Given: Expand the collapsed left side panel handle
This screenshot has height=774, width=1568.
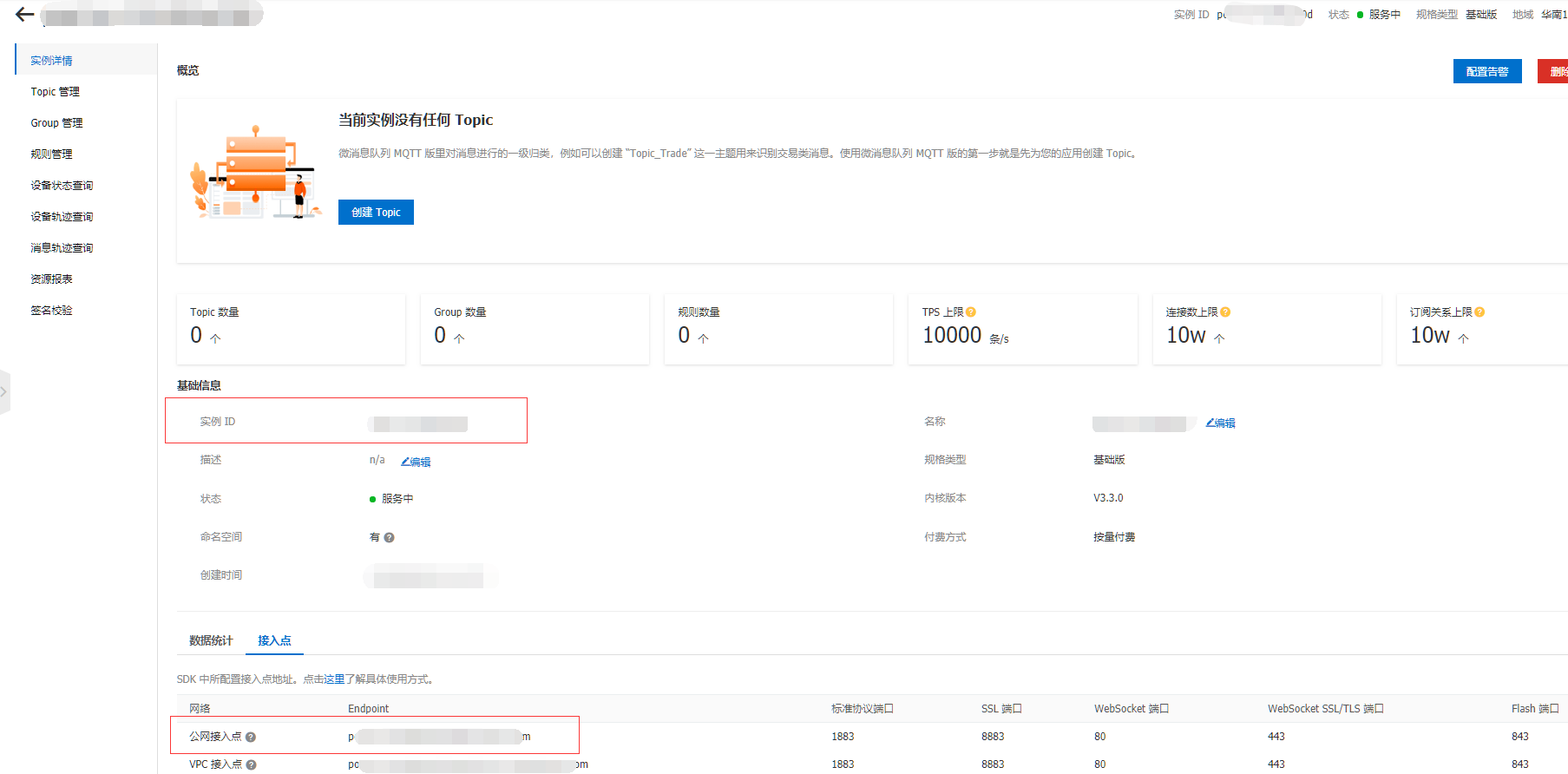Looking at the screenshot, I should click(x=4, y=392).
